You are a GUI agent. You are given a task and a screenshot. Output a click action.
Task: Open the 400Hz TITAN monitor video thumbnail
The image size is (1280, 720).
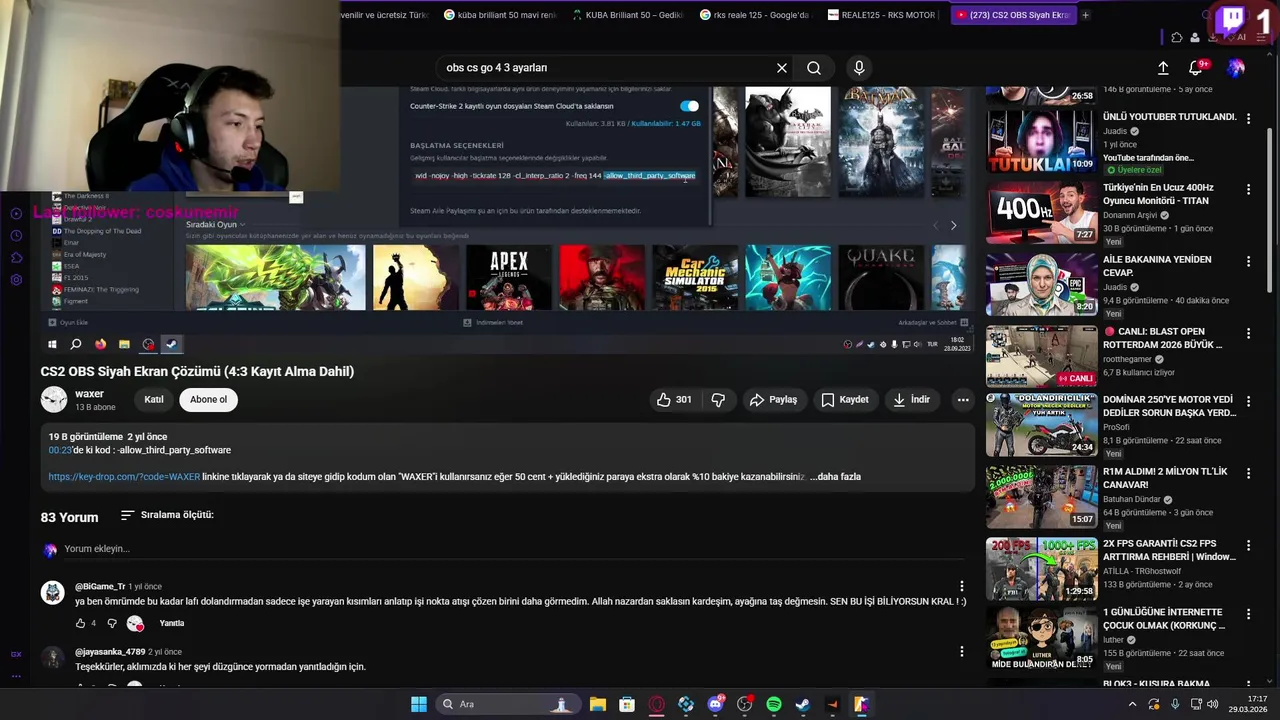1041,212
